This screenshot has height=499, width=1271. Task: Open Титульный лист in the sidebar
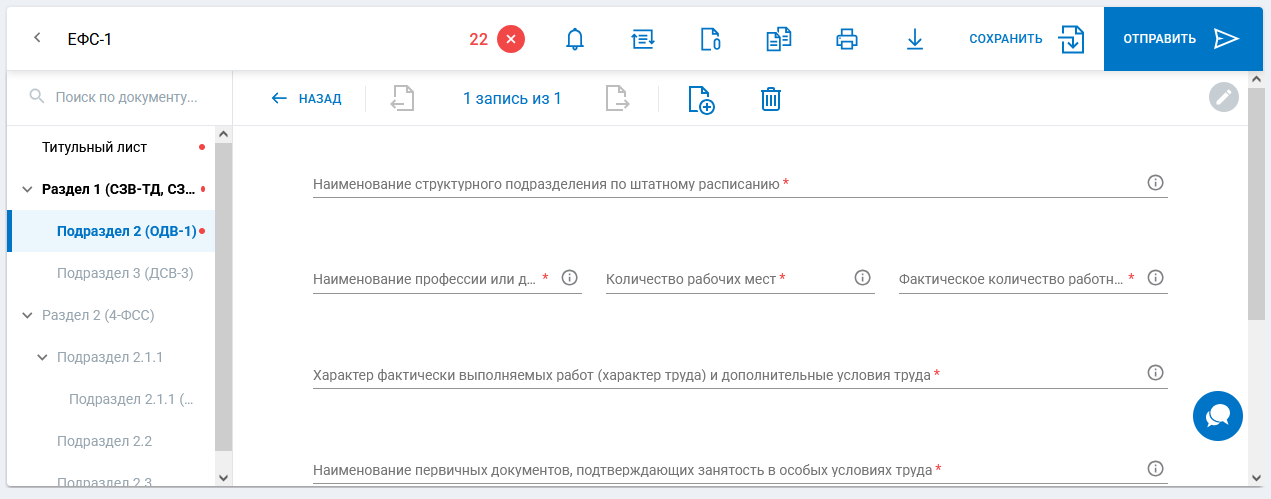tap(94, 147)
